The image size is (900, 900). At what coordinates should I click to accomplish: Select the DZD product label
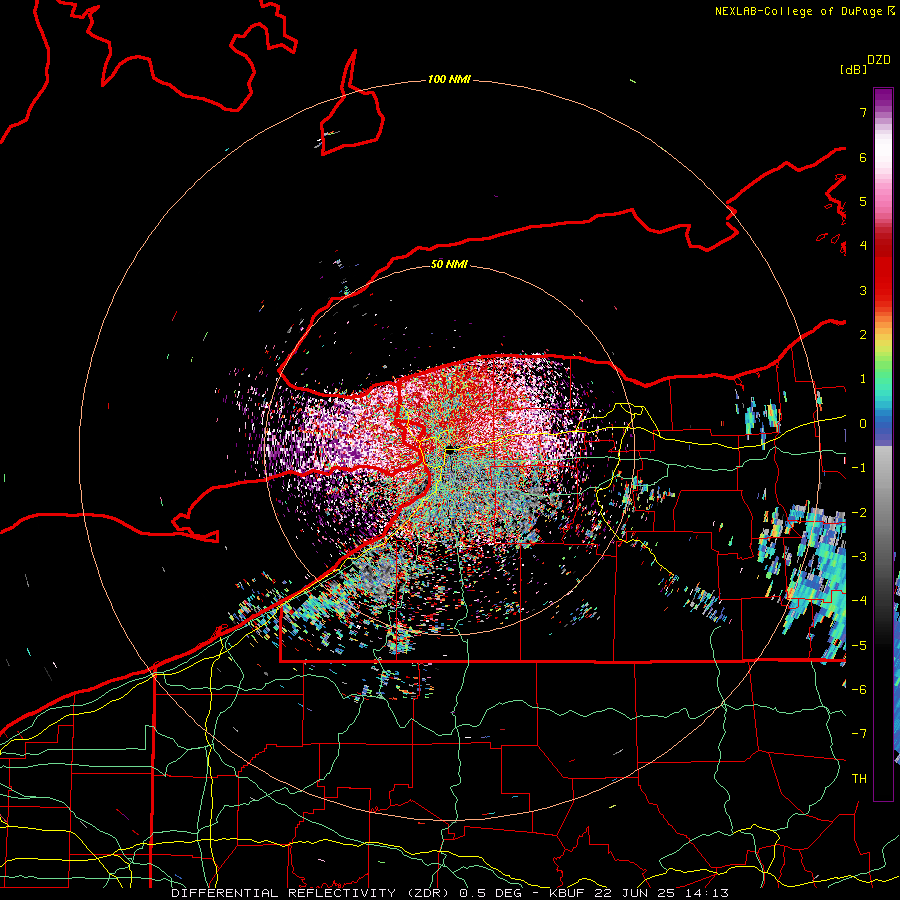click(879, 59)
